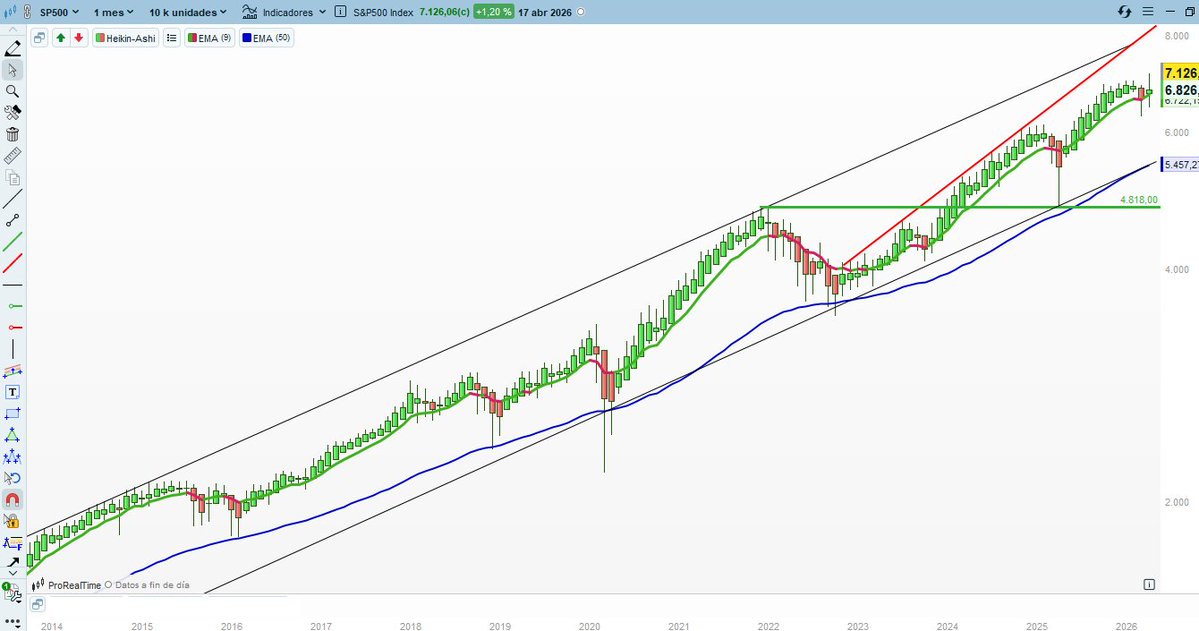Open the 10 k unidades dropdown
This screenshot has height=631, width=1199.
pos(187,12)
